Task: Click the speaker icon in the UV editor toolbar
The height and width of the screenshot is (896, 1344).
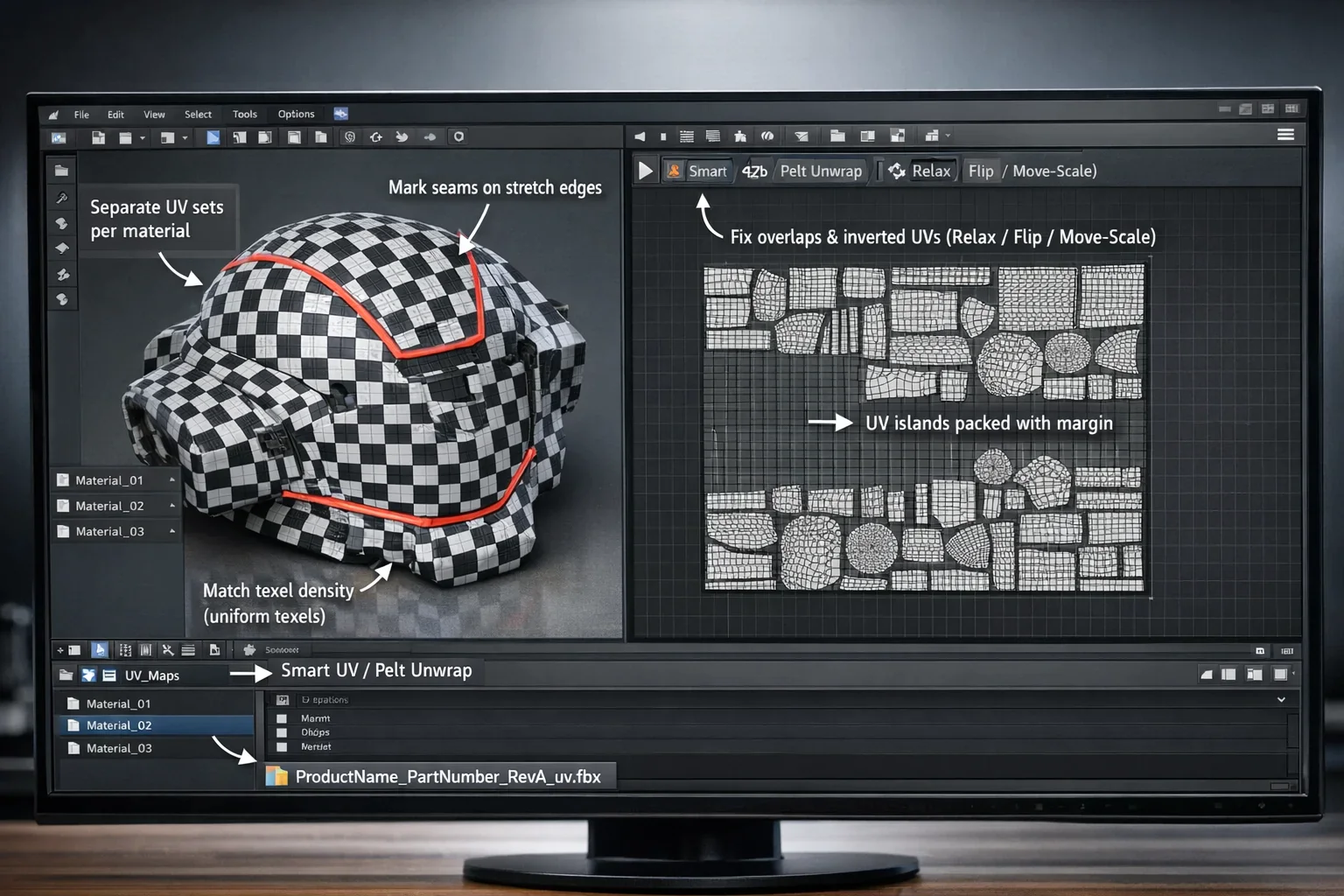Action: click(x=639, y=136)
